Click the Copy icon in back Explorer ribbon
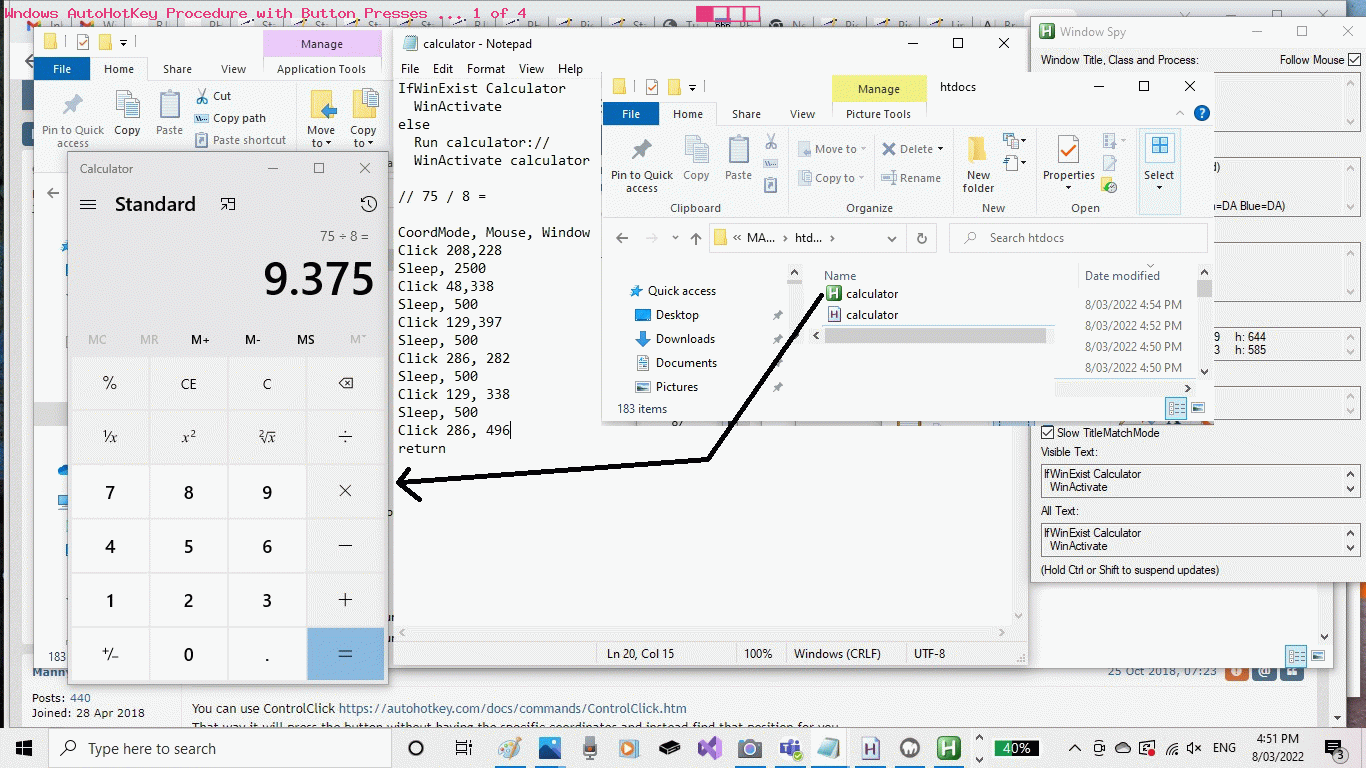Viewport: 1366px width, 768px height. click(127, 113)
